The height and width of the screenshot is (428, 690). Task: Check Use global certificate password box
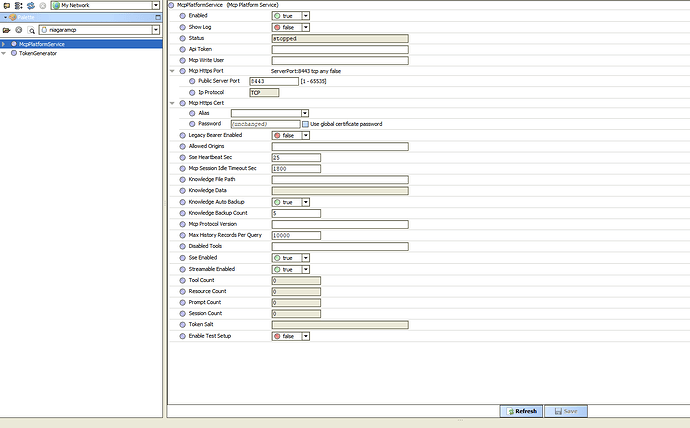click(x=305, y=124)
